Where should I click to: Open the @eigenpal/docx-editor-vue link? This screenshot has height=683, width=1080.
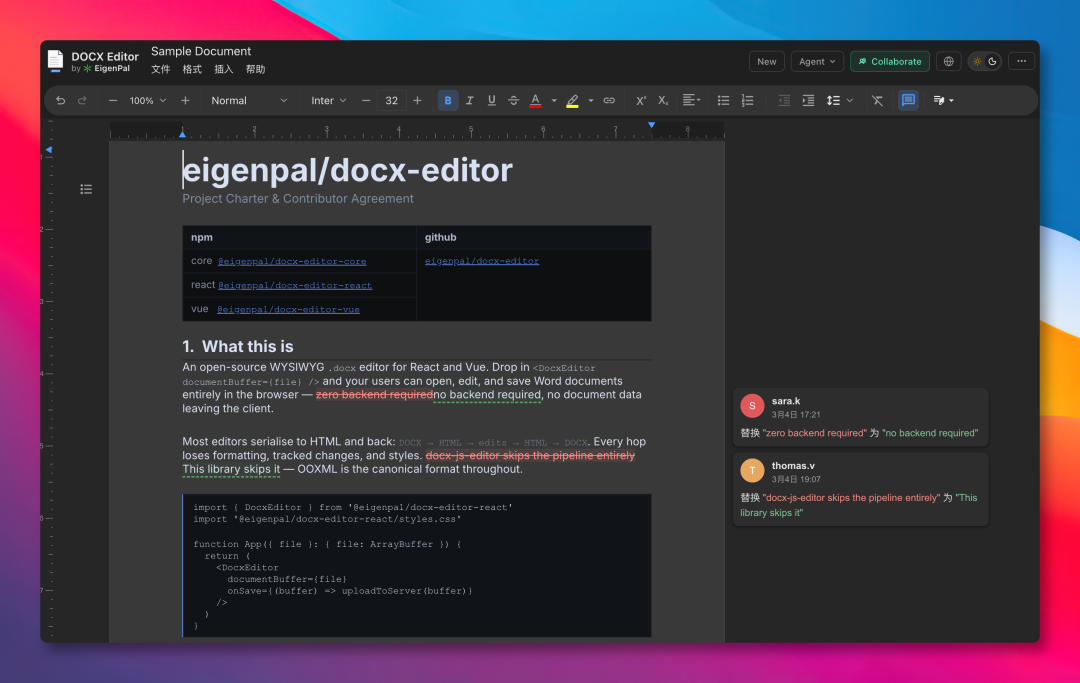(x=288, y=309)
